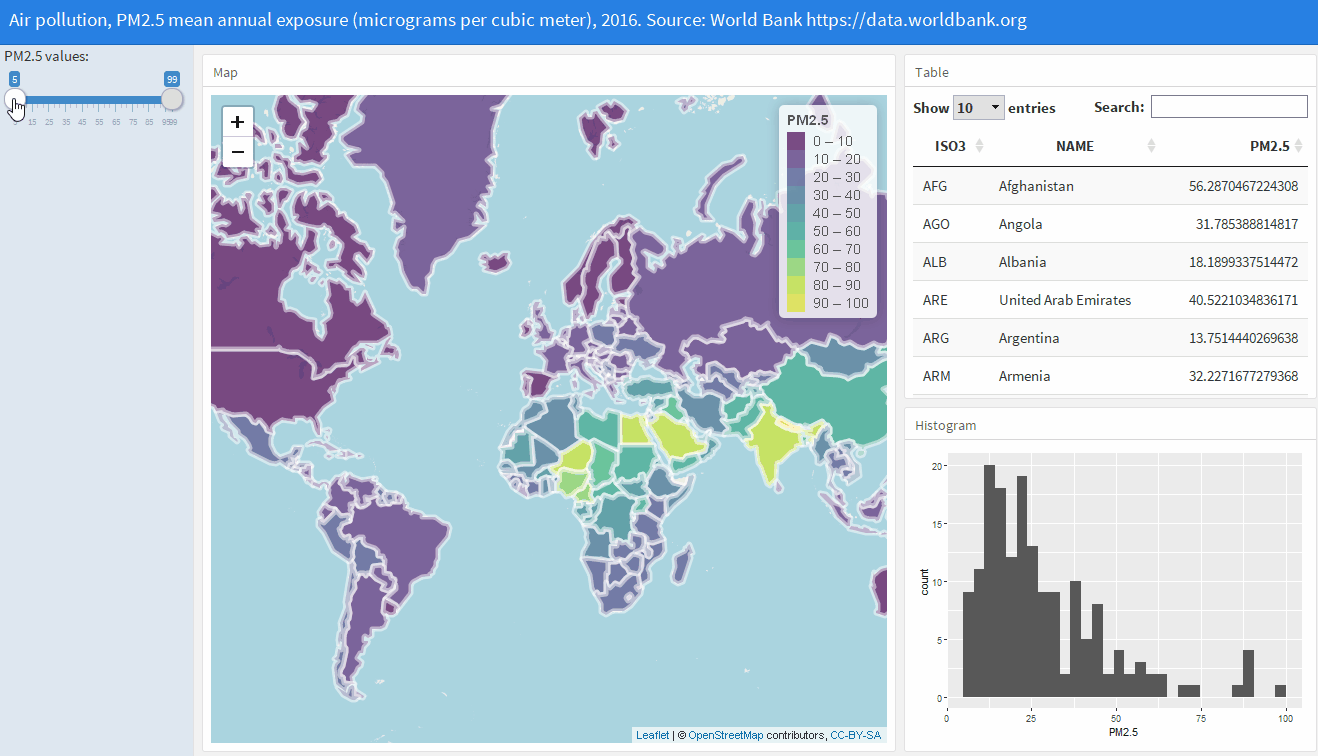This screenshot has width=1318, height=756.
Task: Switch to the Histogram panel header
Action: [x=946, y=424]
